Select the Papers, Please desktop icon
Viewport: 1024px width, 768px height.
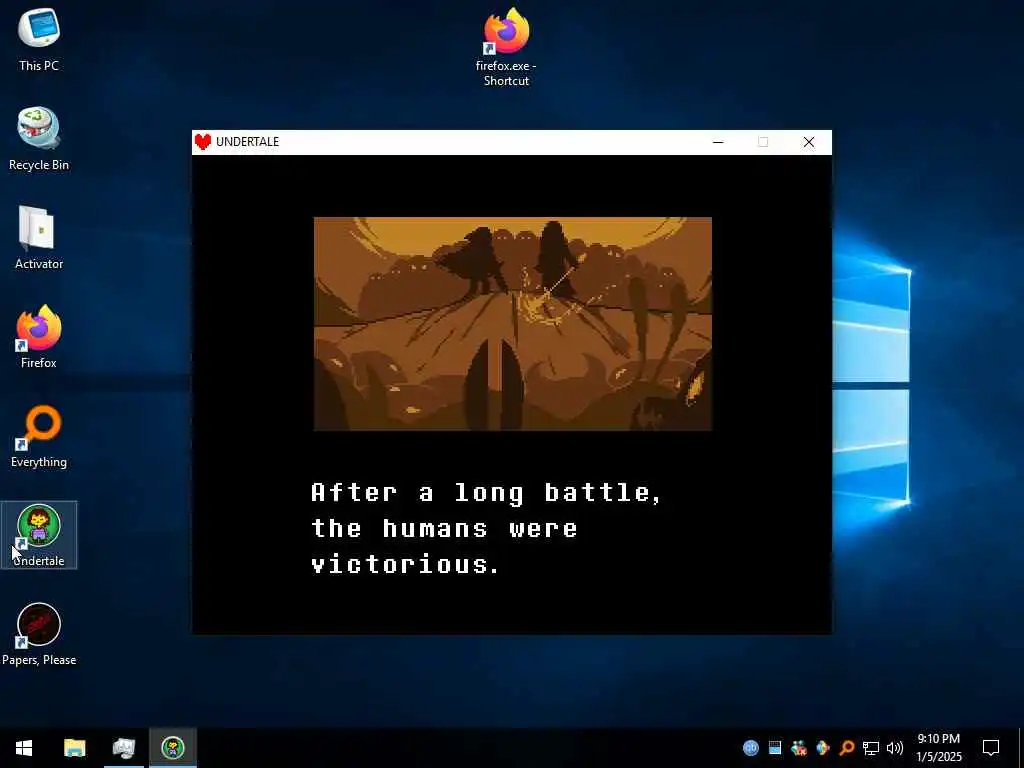pos(39,634)
